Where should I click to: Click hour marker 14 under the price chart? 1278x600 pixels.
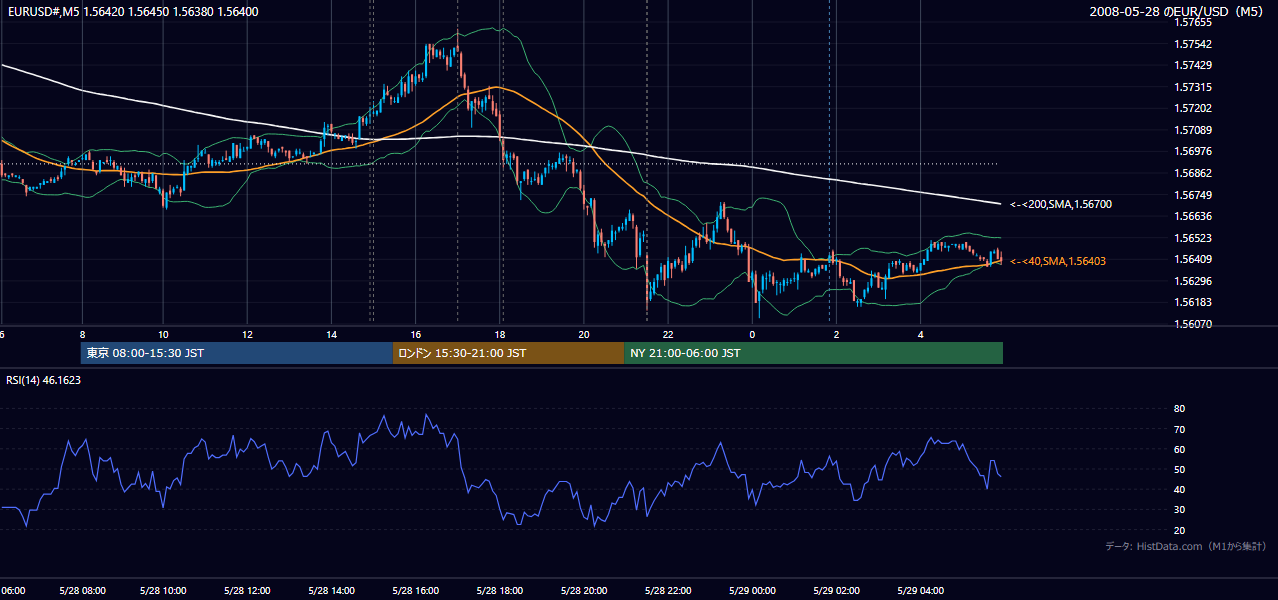click(x=333, y=334)
